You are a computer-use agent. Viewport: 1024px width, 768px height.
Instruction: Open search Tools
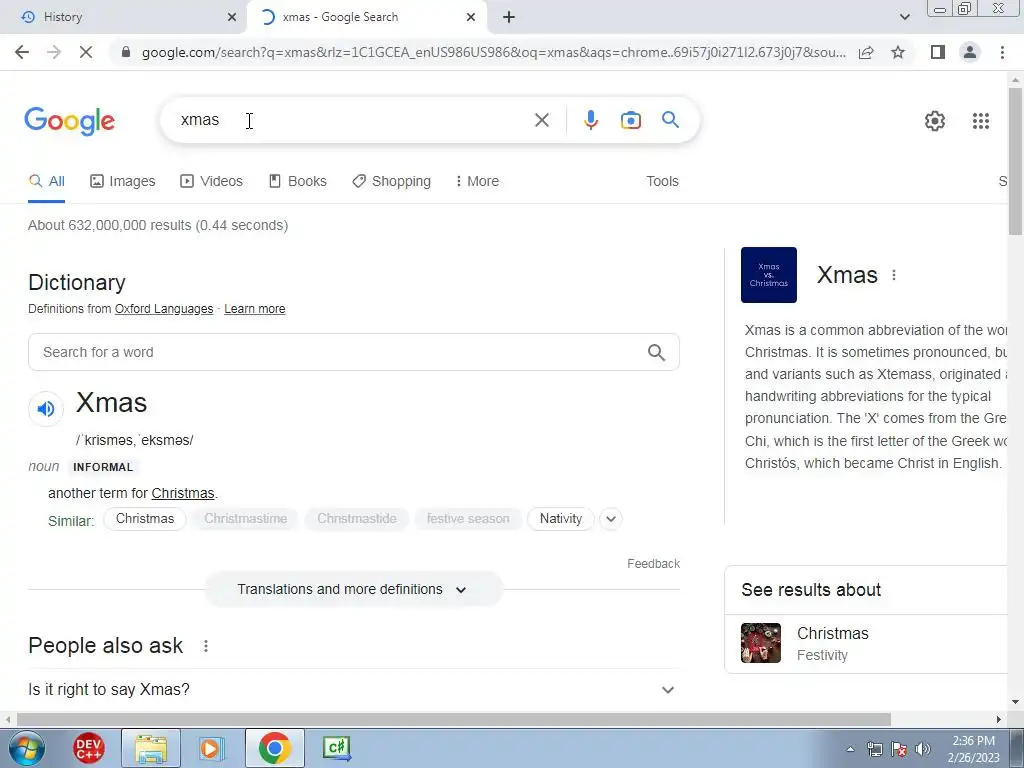point(662,182)
